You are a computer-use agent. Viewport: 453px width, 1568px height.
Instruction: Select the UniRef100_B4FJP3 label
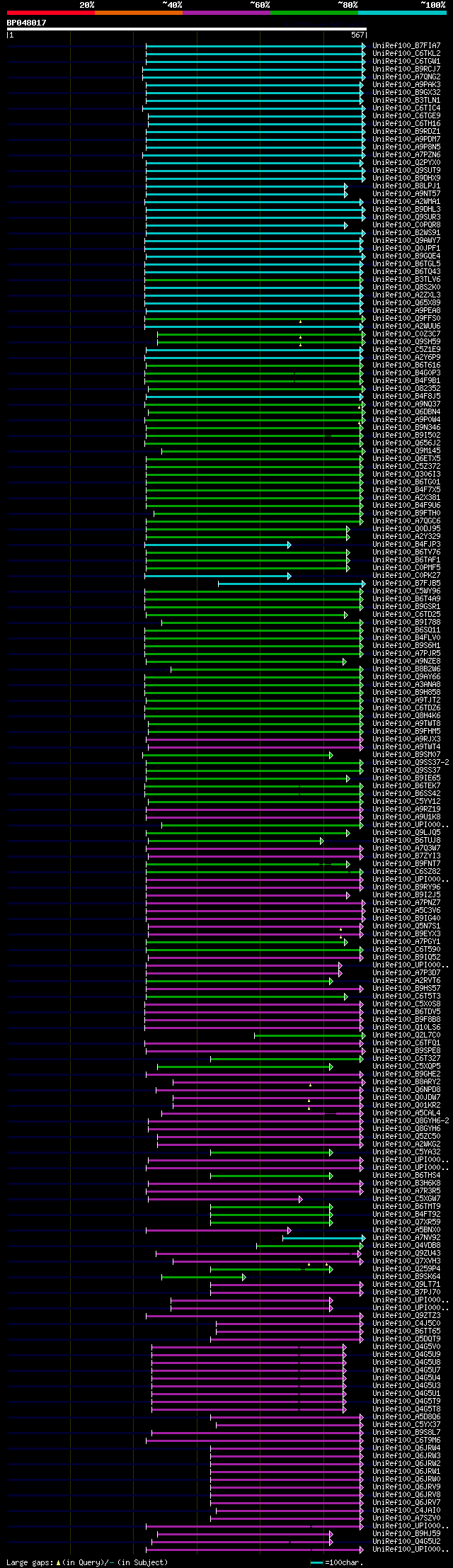coord(406,544)
